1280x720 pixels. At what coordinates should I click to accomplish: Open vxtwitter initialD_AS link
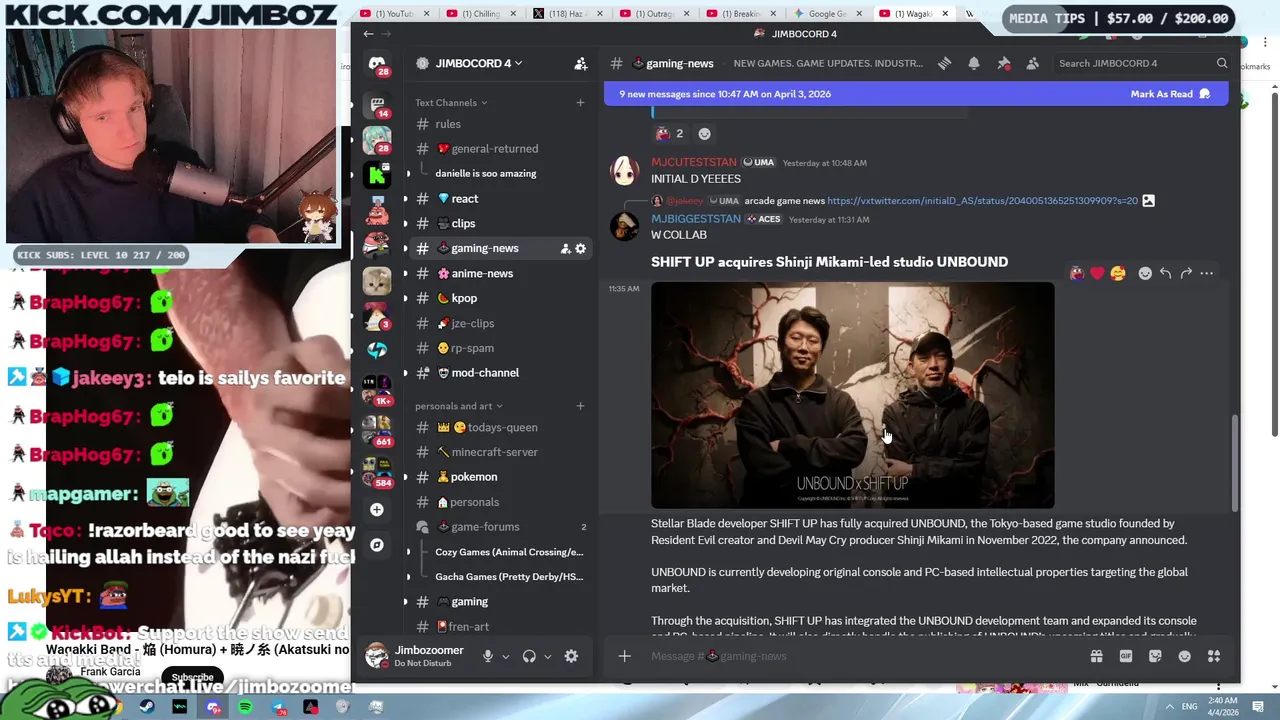click(x=982, y=200)
